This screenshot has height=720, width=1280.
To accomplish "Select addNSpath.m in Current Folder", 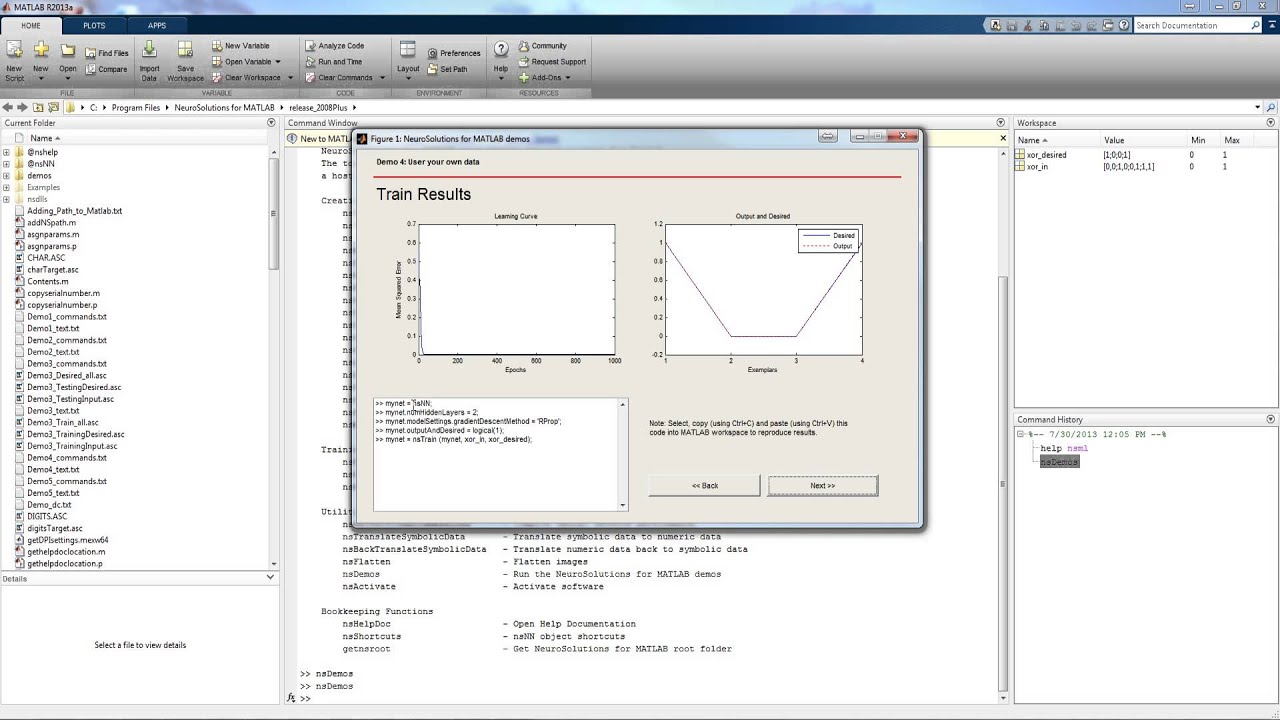I will click(51, 223).
